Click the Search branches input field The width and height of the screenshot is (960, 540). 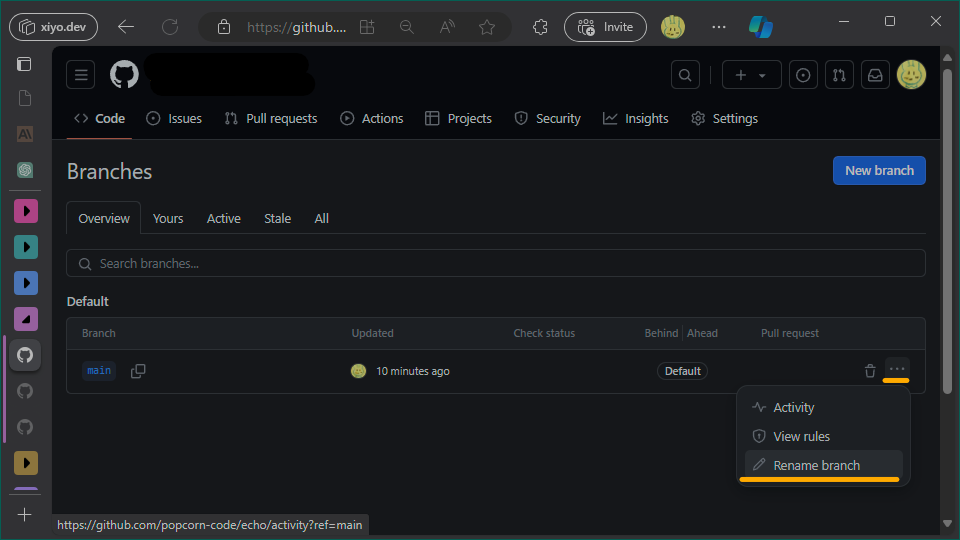pos(495,263)
